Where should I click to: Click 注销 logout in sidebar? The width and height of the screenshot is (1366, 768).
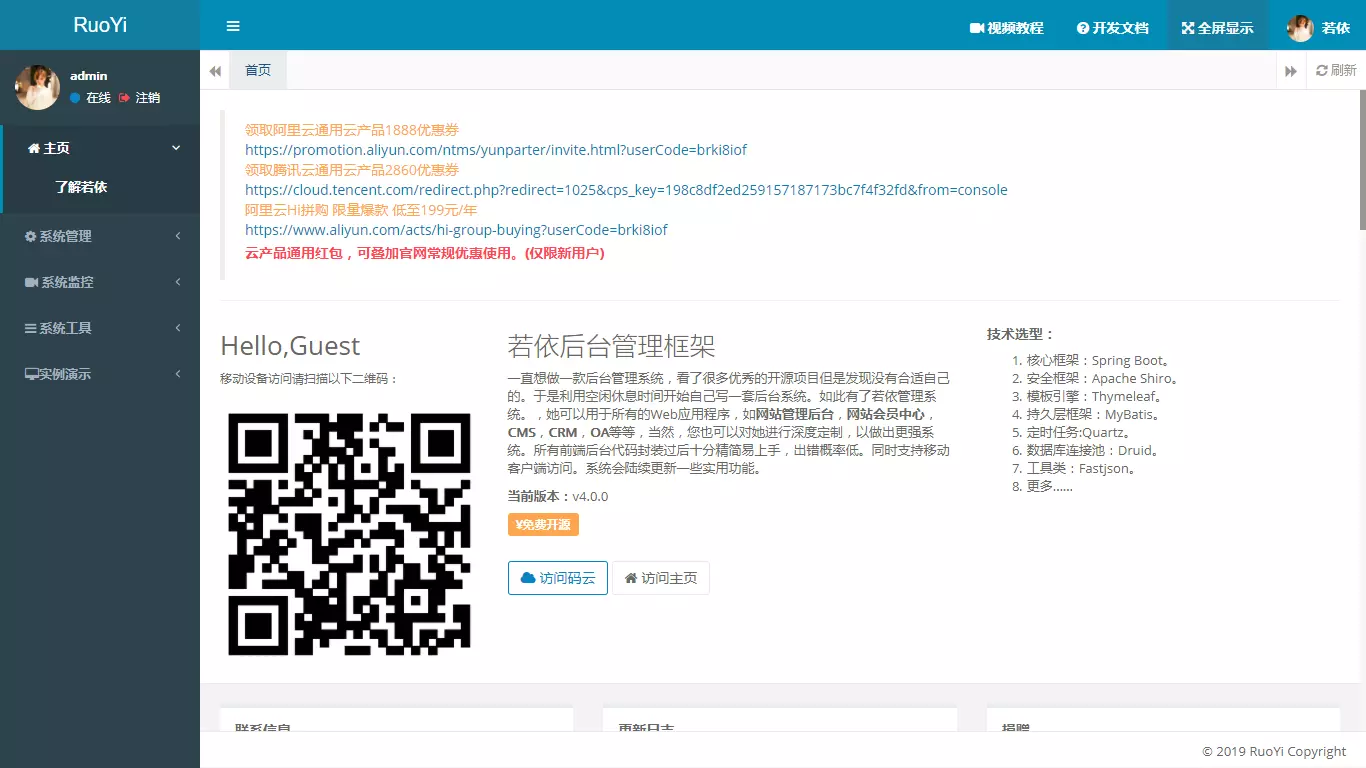139,98
